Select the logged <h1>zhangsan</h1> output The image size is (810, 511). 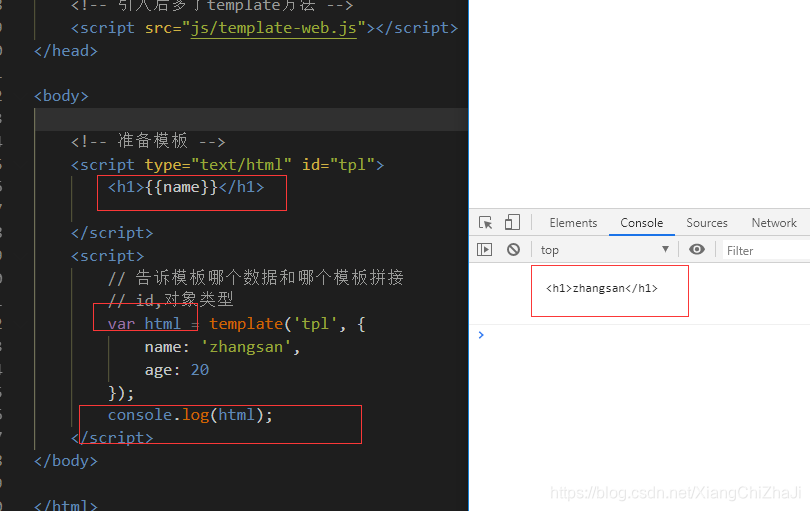[x=602, y=288]
